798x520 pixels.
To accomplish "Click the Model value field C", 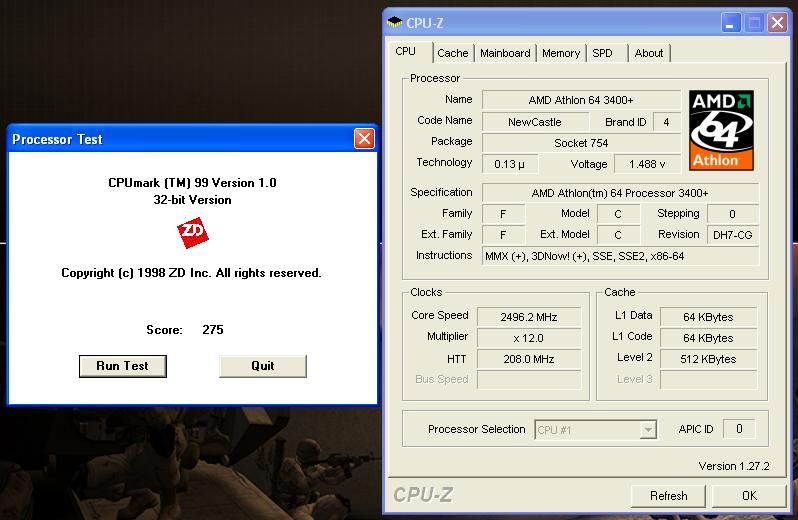I will [x=618, y=214].
